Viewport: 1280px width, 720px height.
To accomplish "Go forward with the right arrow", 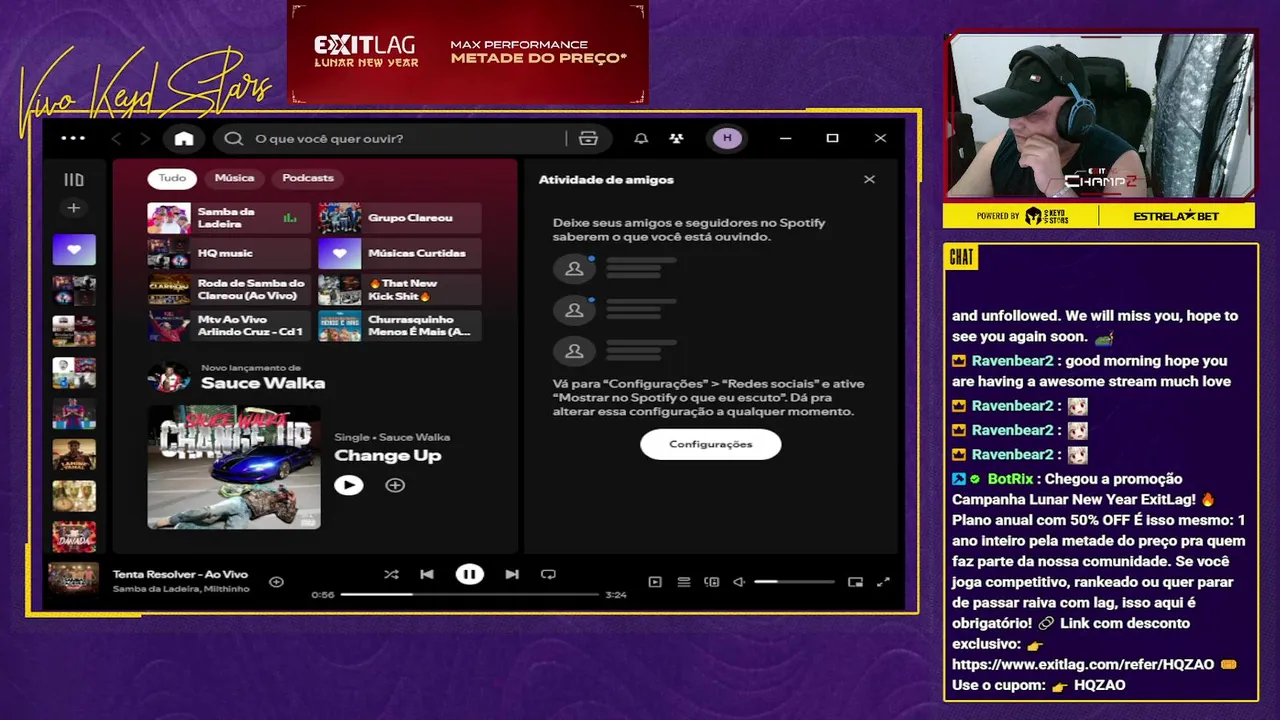I will tap(145, 139).
